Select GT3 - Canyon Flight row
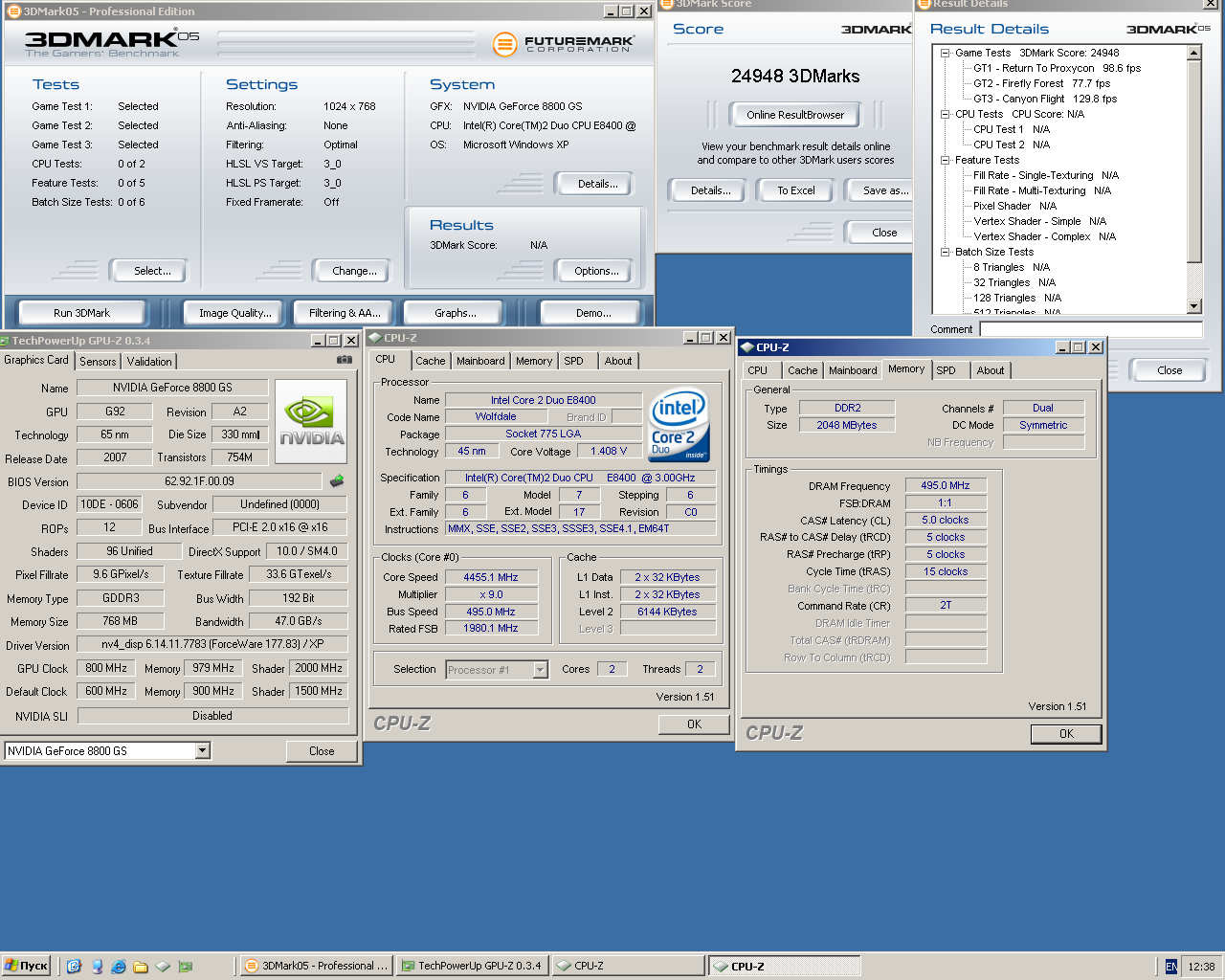Viewport: 1225px width, 980px height. point(1045,99)
